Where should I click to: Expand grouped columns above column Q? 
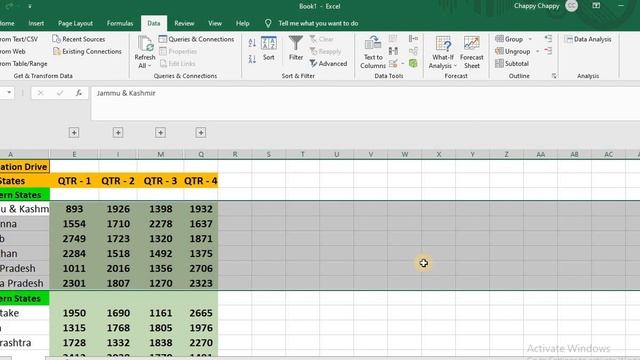[201, 133]
